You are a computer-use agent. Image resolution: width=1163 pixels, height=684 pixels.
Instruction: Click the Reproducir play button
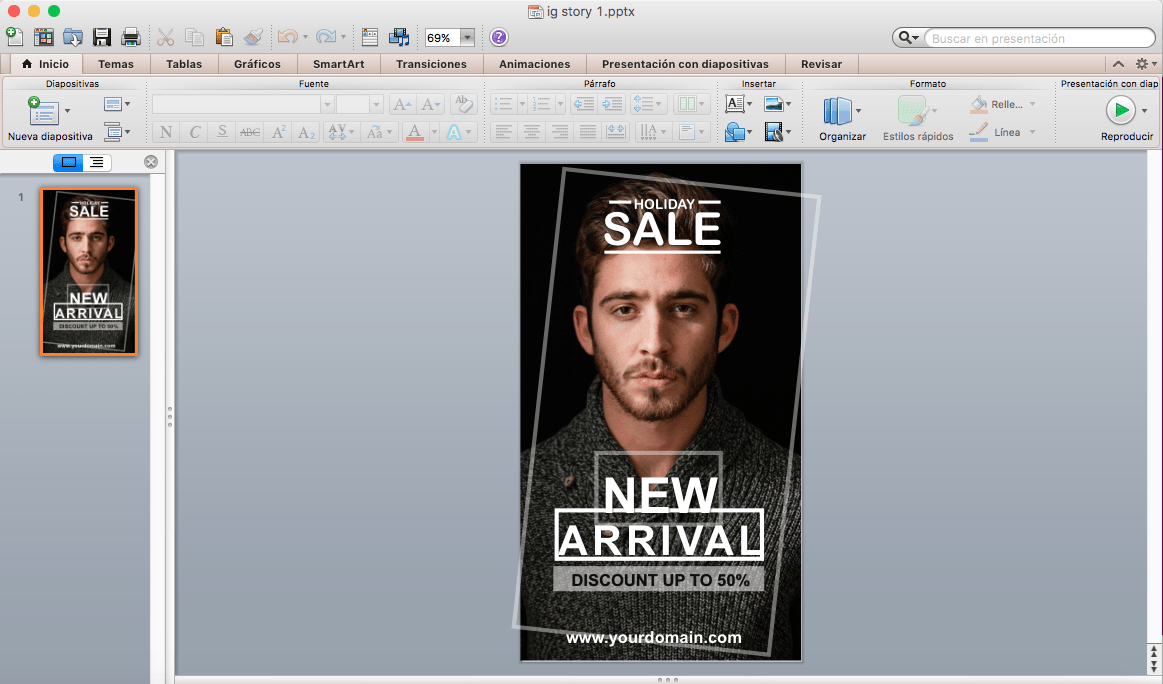click(x=1120, y=110)
